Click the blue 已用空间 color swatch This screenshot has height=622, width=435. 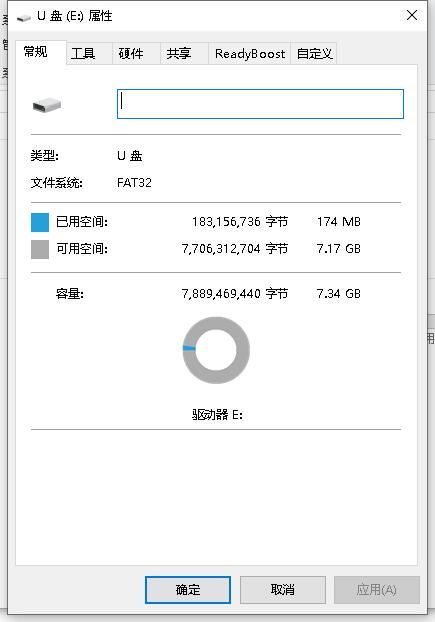pyautogui.click(x=40, y=222)
